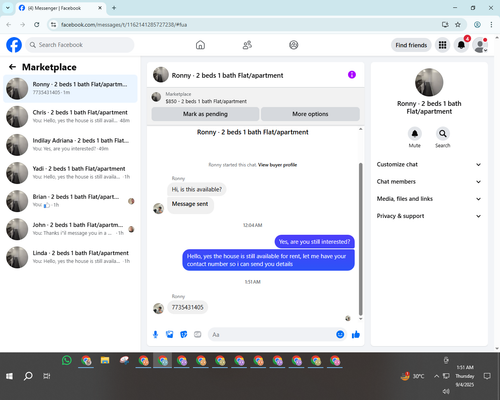
Task: Open File Explorer from the taskbar
Action: click(x=105, y=360)
